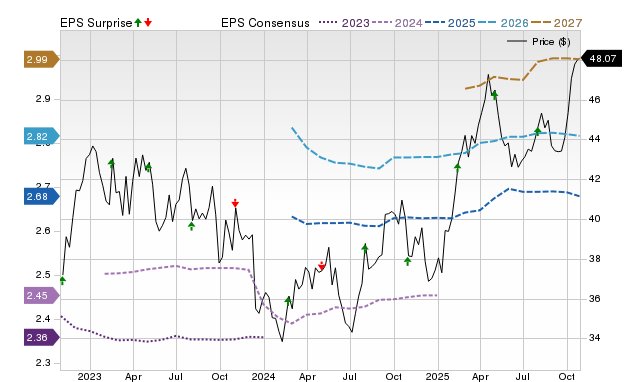Screen dimensions: 640x382
Task: Click the EPS Surprise legend title
Action: (96, 23)
